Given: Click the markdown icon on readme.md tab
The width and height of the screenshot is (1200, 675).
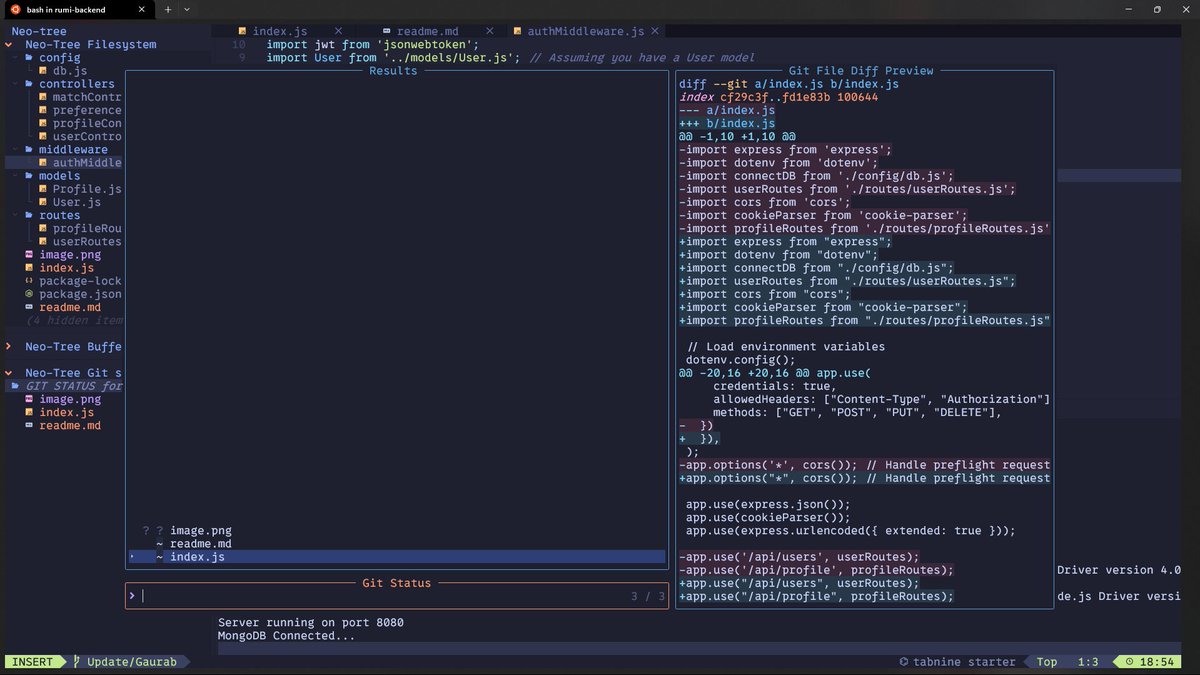Looking at the screenshot, I should pyautogui.click(x=387, y=31).
